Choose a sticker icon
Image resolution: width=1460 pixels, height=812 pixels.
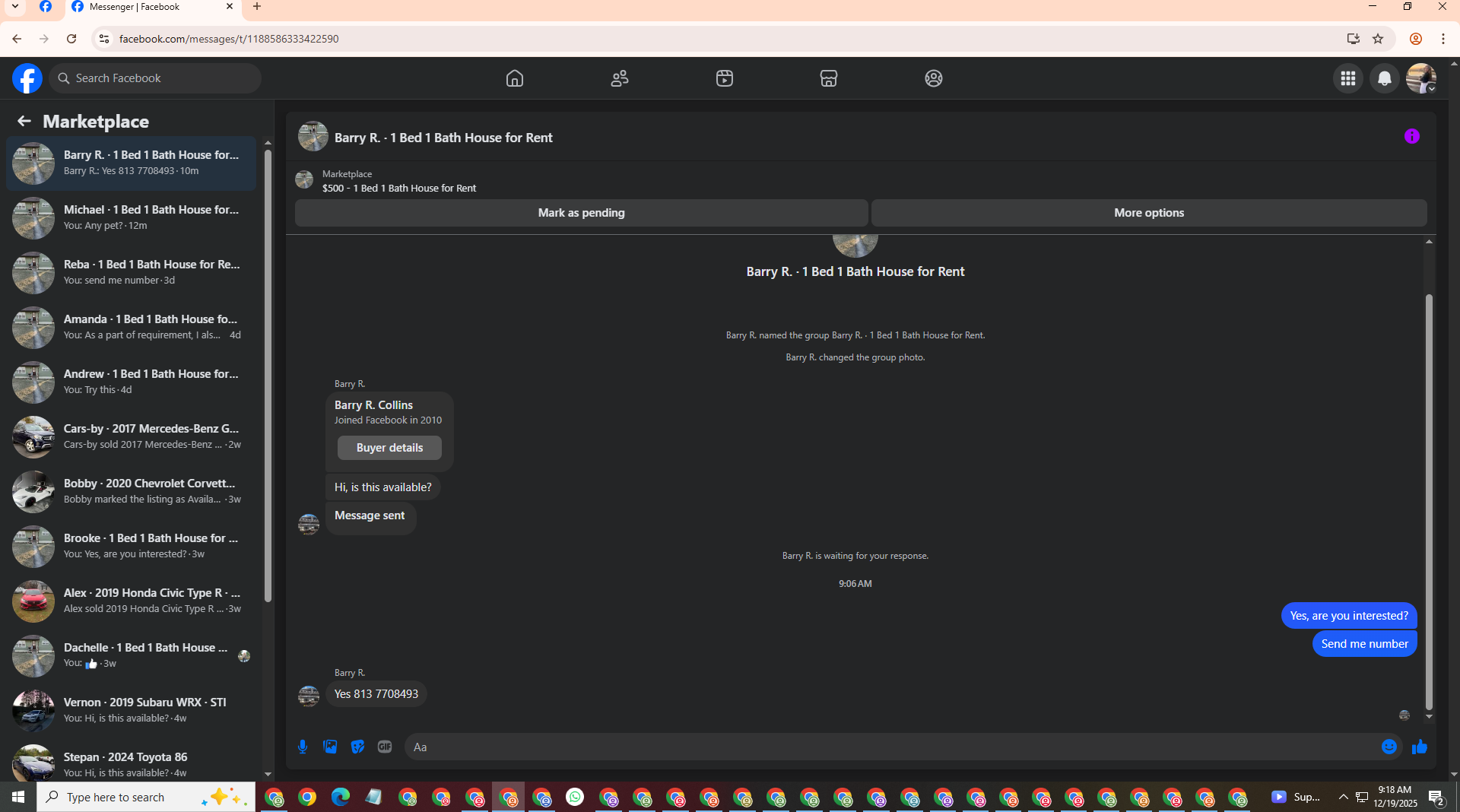pos(357,747)
